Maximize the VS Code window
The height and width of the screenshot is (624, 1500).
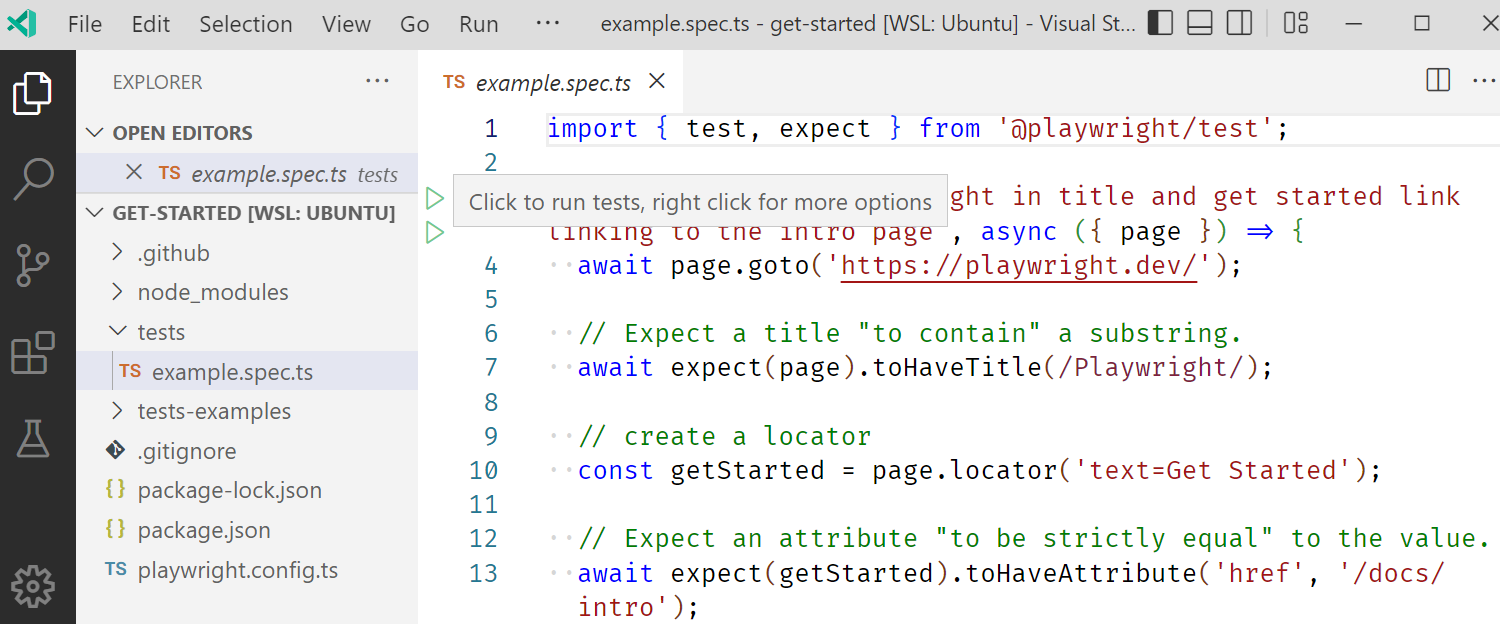[x=1422, y=23]
